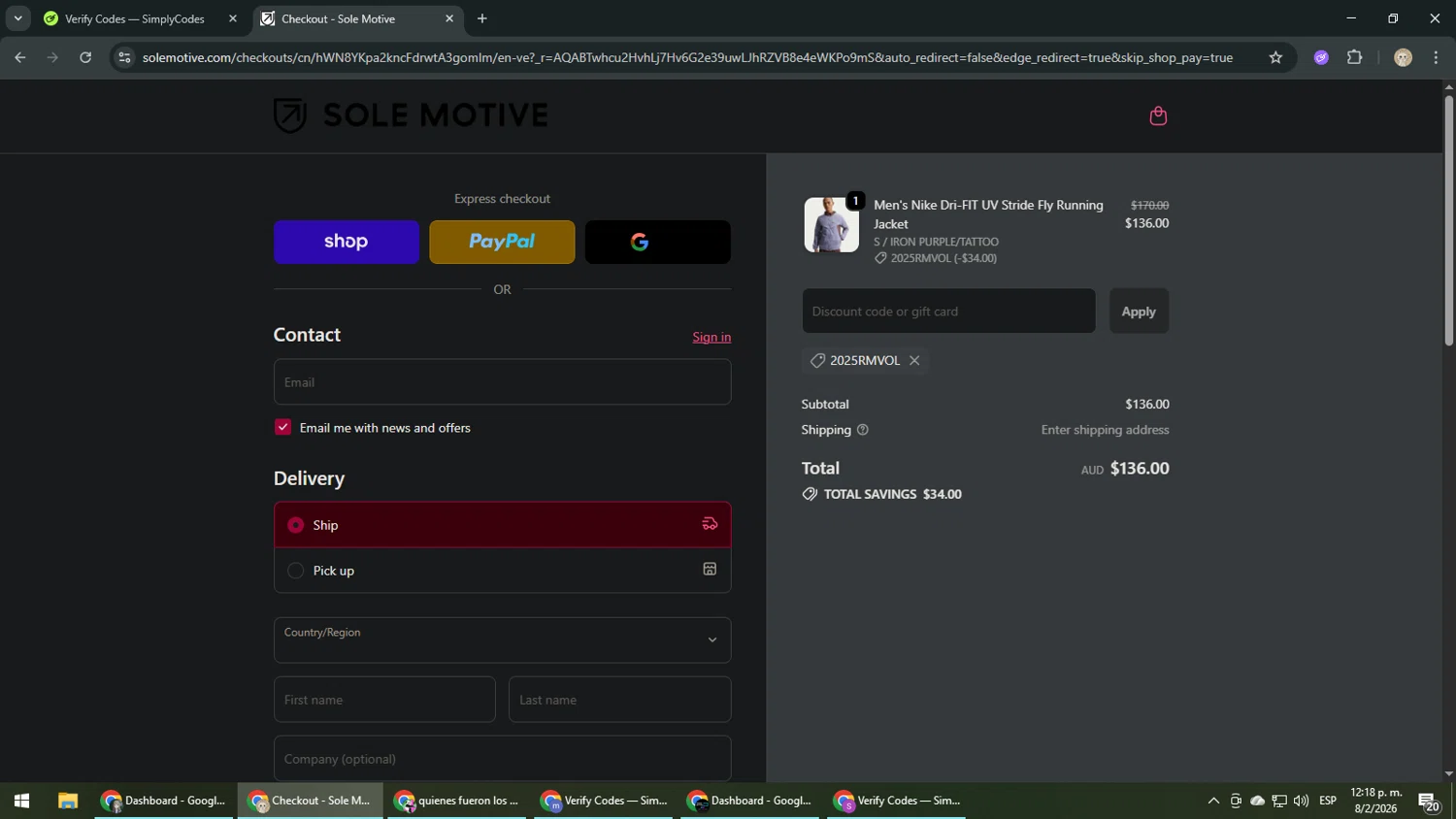1456x819 pixels.
Task: Uncheck Email me with news and offers
Action: coord(282,427)
